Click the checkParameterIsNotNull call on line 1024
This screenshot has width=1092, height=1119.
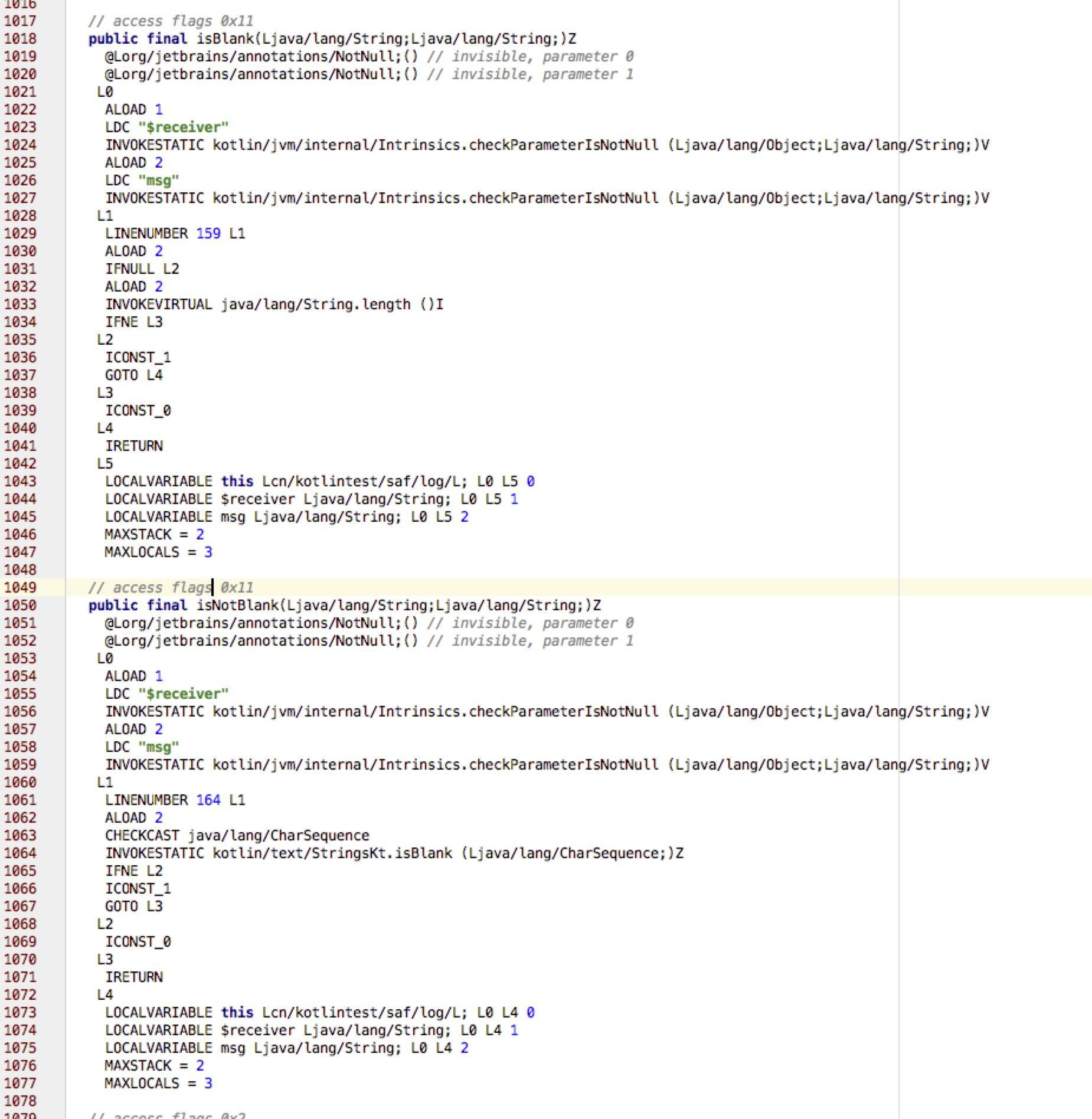(x=547, y=145)
